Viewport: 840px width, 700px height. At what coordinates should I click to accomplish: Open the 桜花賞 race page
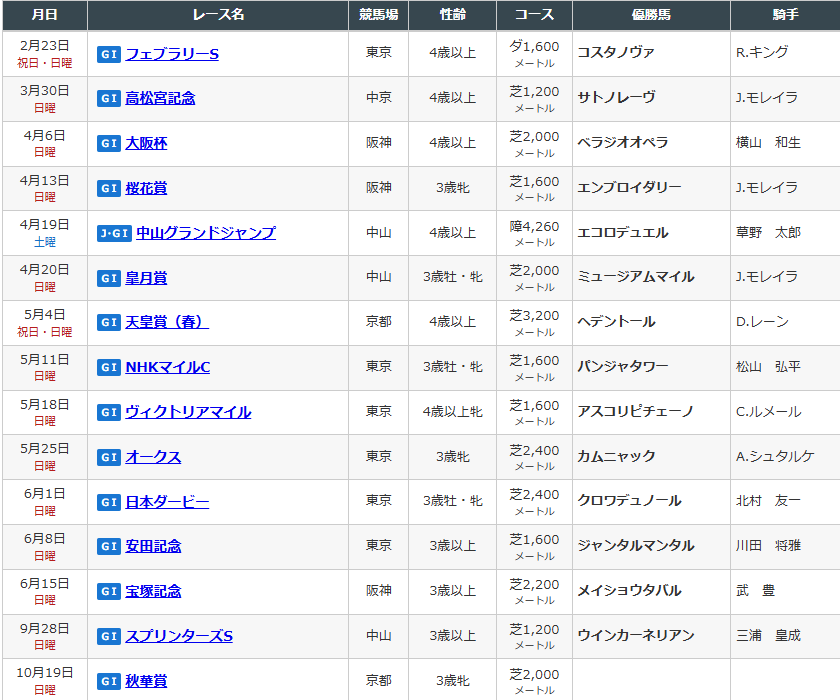pos(146,188)
